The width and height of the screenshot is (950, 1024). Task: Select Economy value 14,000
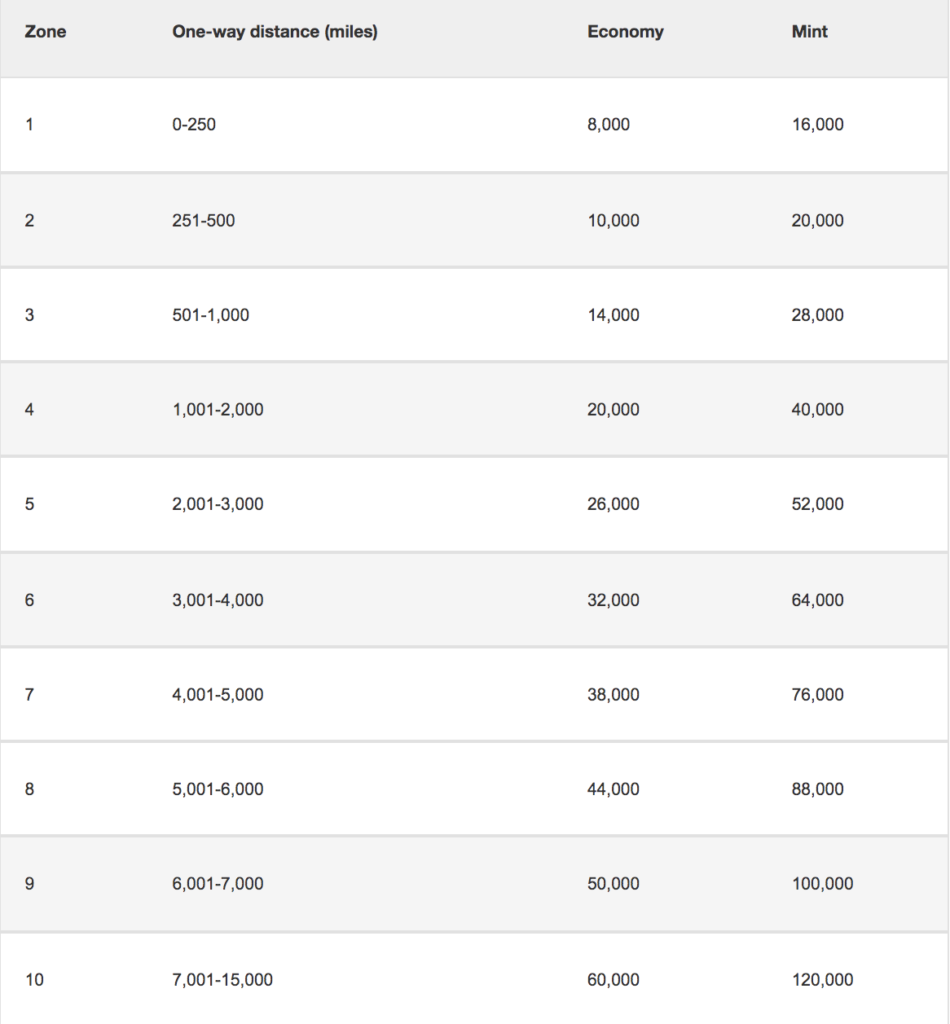[x=613, y=315]
